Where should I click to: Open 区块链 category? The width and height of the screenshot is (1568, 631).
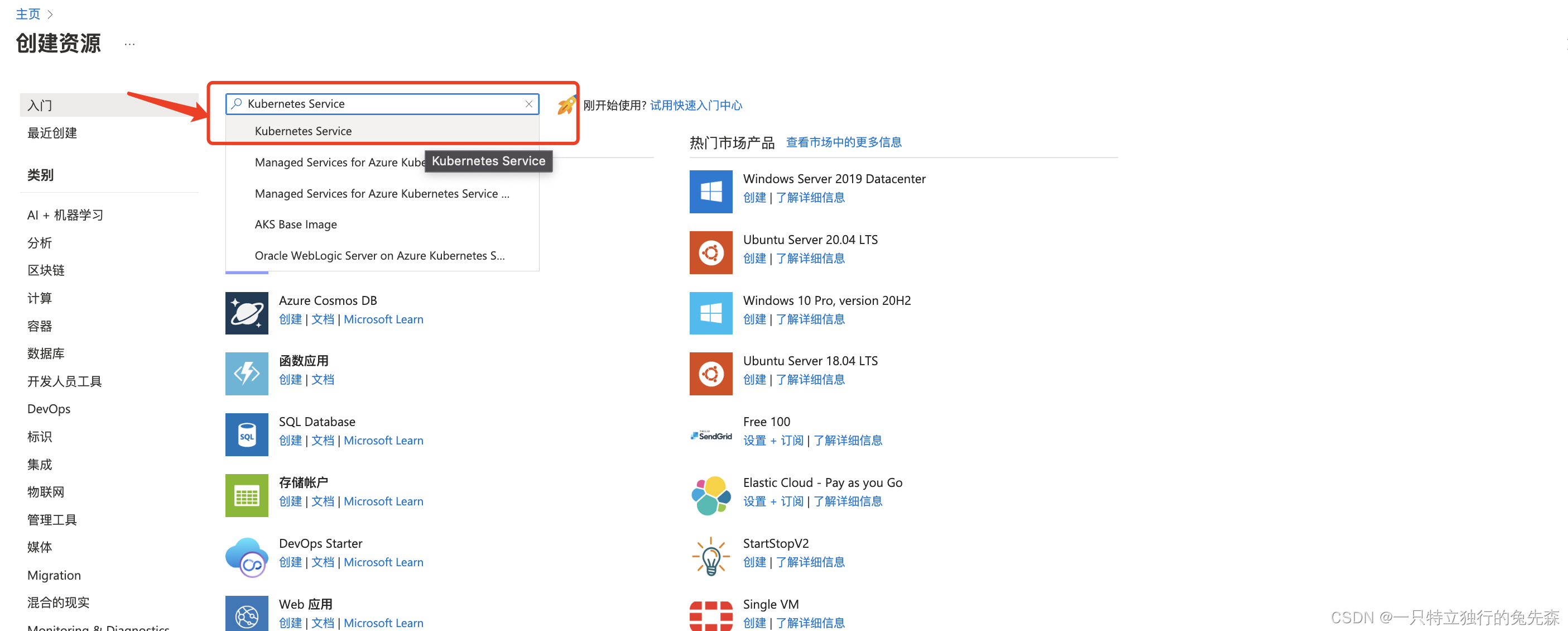tap(46, 270)
